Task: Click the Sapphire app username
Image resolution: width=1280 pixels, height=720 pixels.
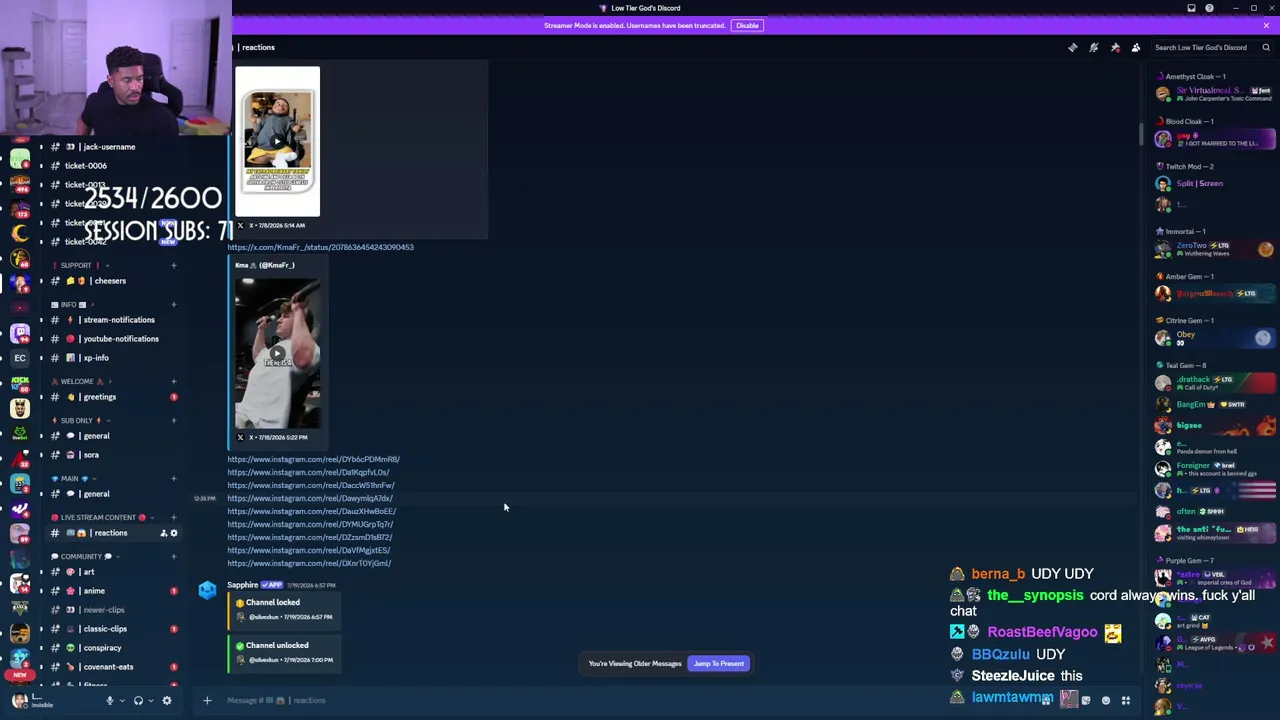Action: [243, 585]
